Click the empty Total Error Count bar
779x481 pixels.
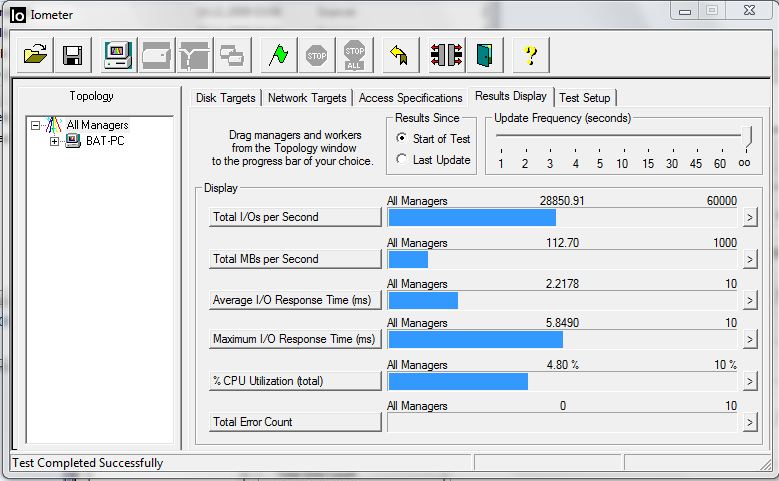point(562,423)
